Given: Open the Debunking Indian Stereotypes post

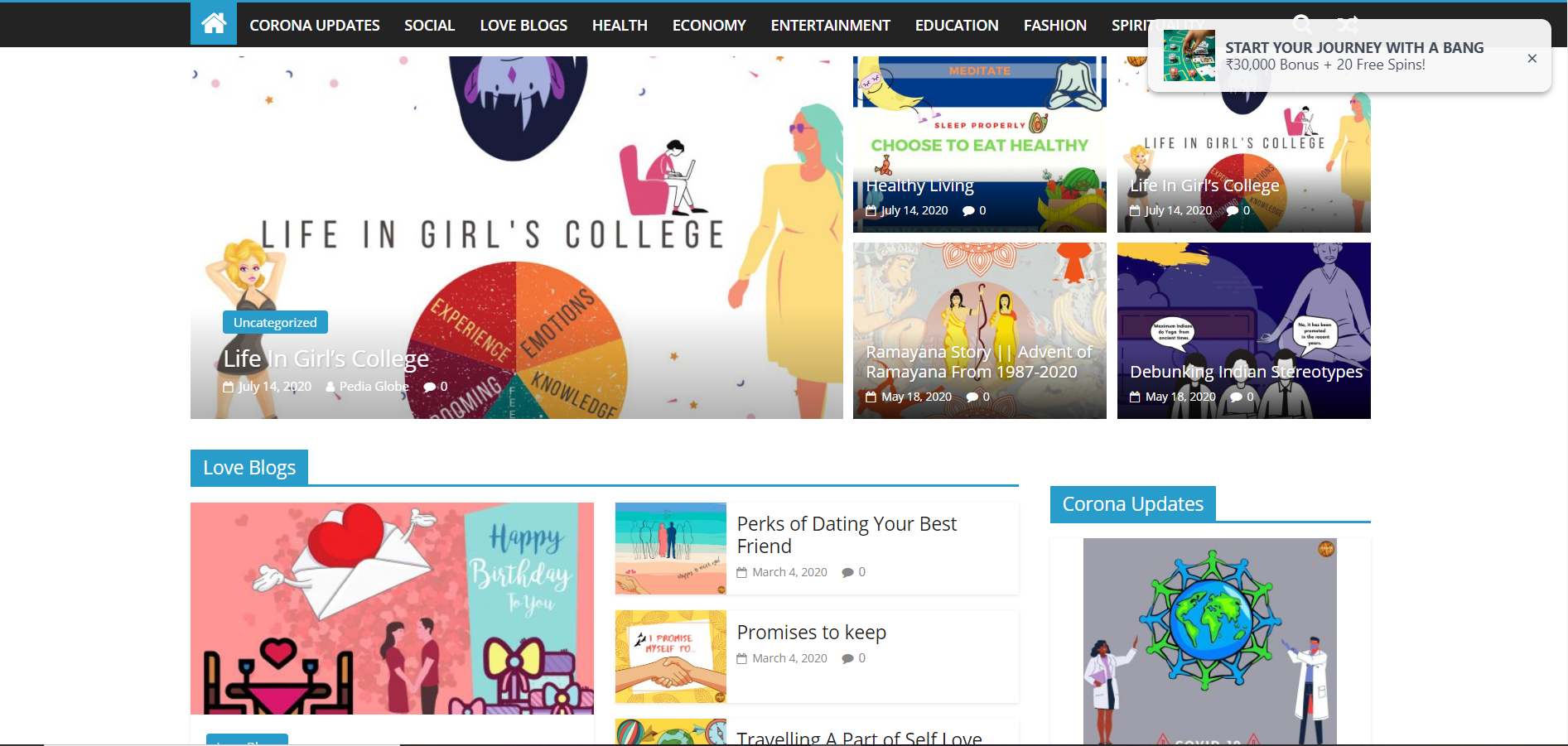Looking at the screenshot, I should pyautogui.click(x=1246, y=372).
